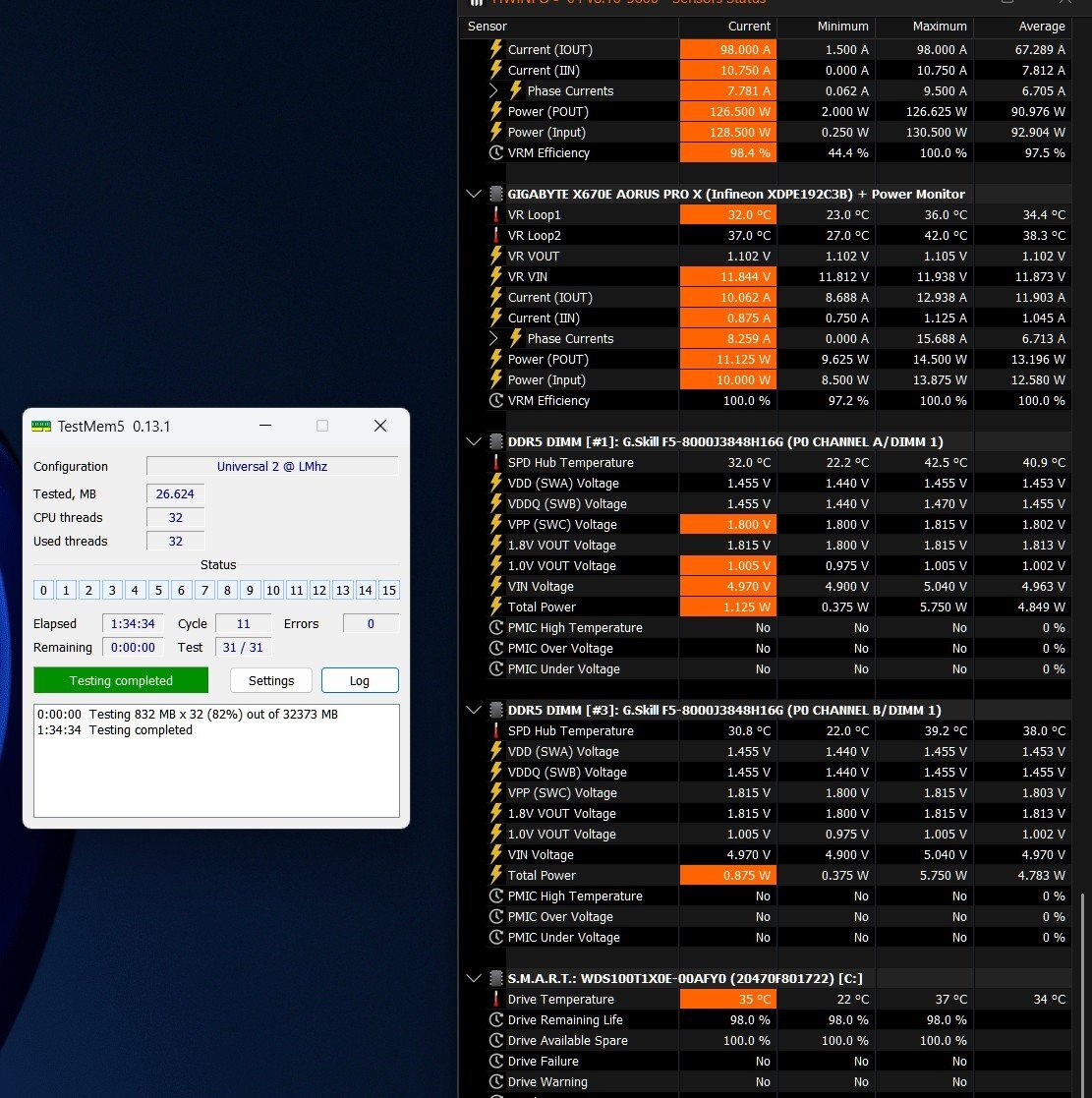Click the Minimum column header
This screenshot has height=1098, width=1092.
(x=827, y=27)
